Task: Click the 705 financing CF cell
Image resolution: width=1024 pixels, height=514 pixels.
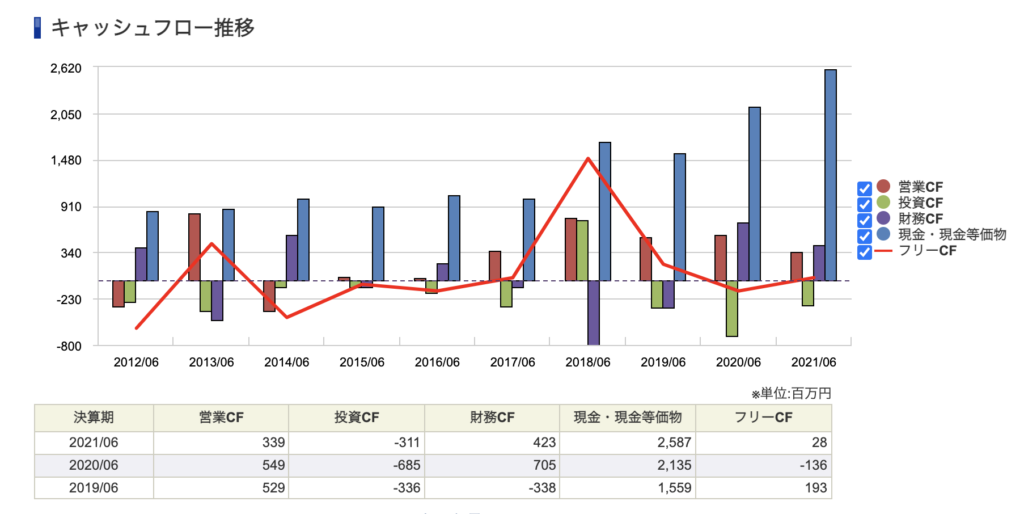Action: click(x=492, y=466)
